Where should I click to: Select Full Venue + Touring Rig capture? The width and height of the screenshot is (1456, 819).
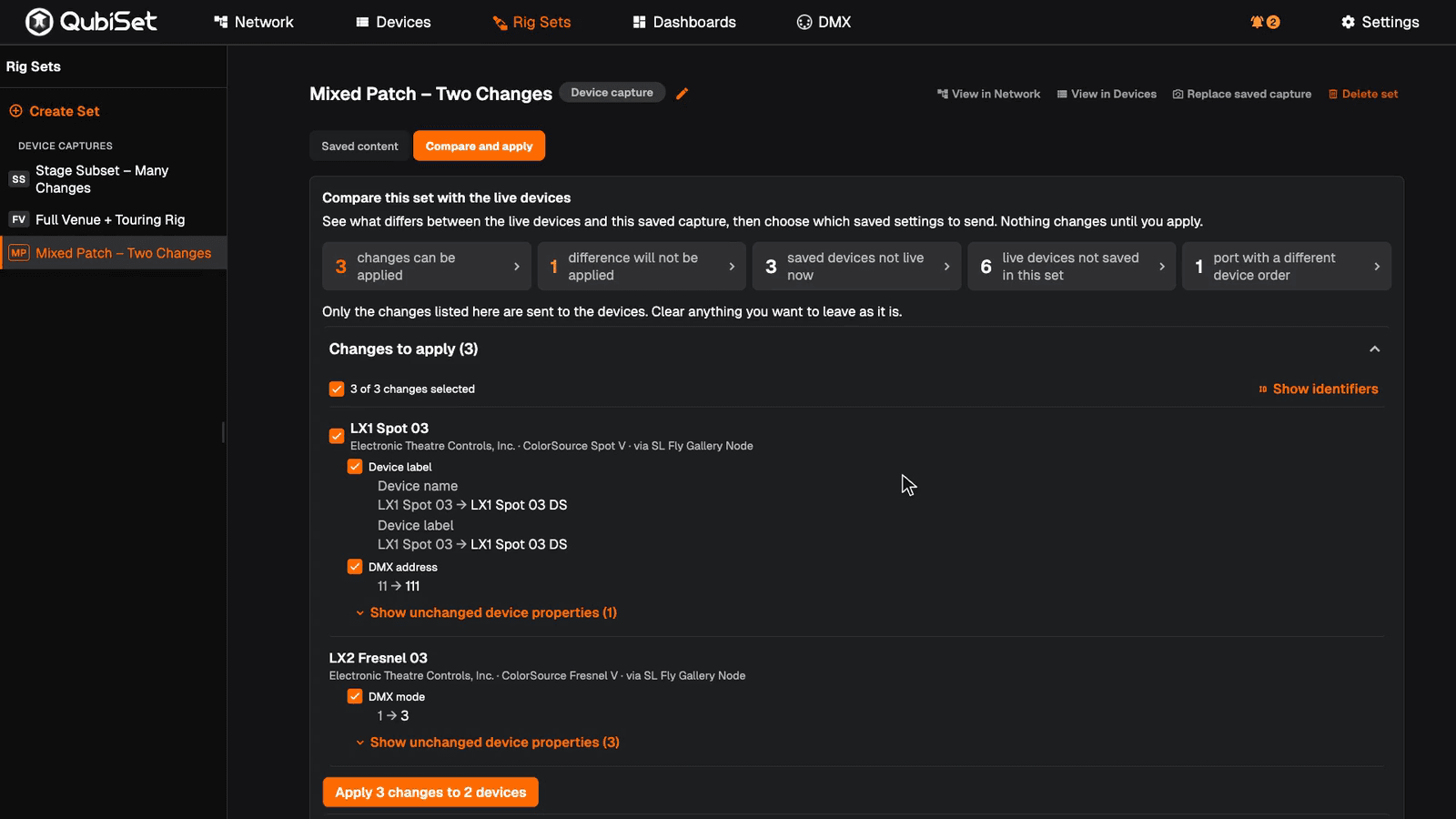point(113,219)
